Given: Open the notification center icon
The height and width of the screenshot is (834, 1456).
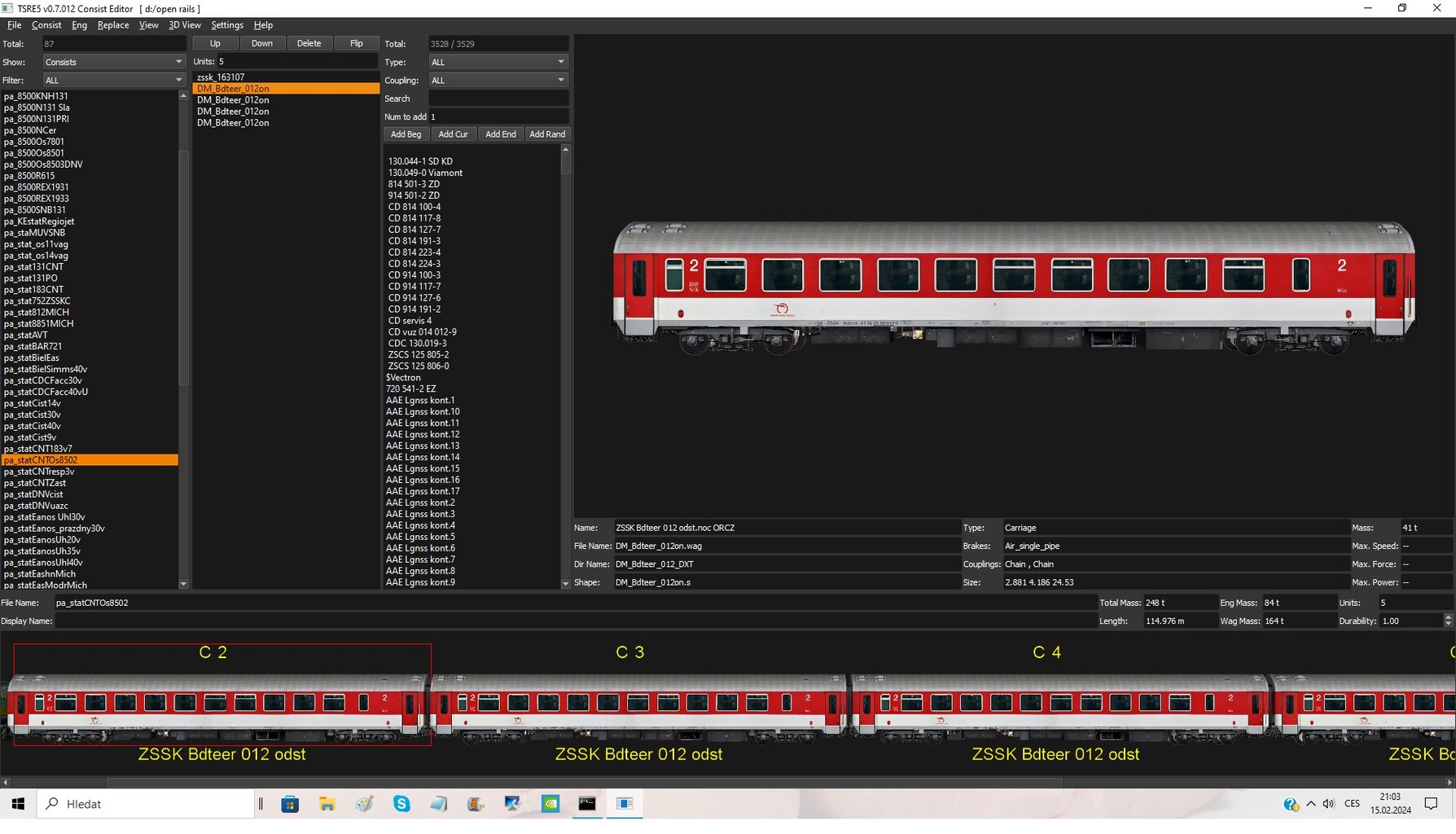Looking at the screenshot, I should click(x=1431, y=804).
